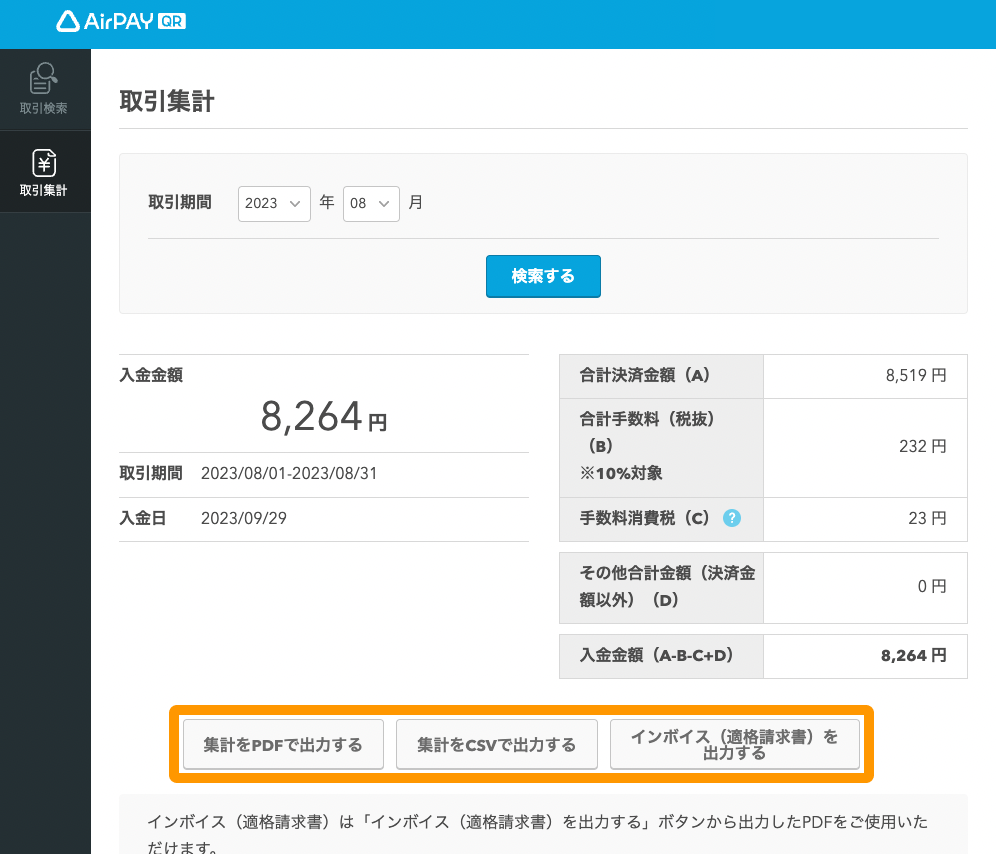The height and width of the screenshot is (854, 996).
Task: Click the 2023/09/29 deposit date
Action: click(x=244, y=519)
